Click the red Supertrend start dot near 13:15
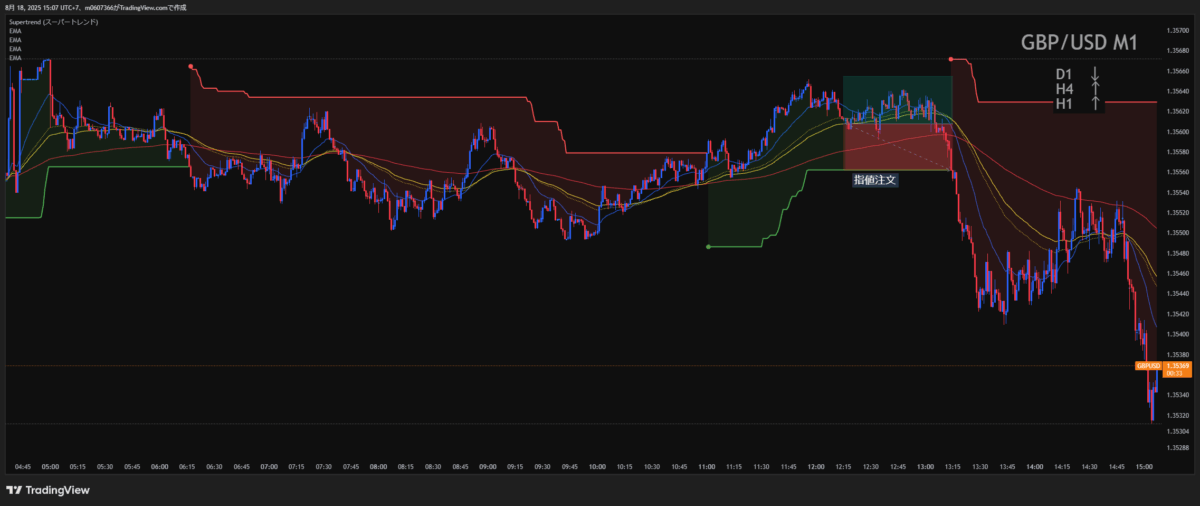Image resolution: width=1200 pixels, height=506 pixels. coord(951,59)
